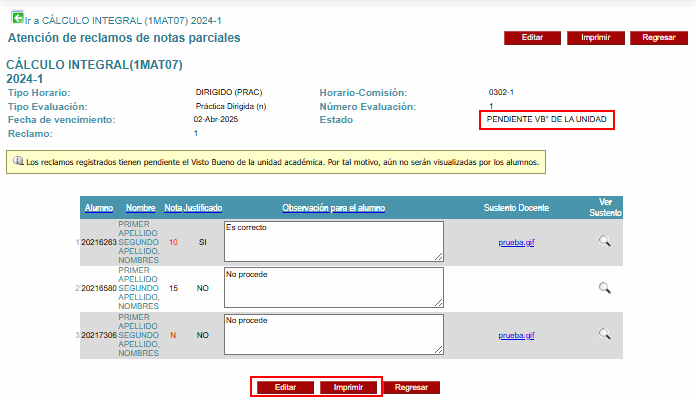Click the Sustento Docente column header

pyautogui.click(x=516, y=208)
